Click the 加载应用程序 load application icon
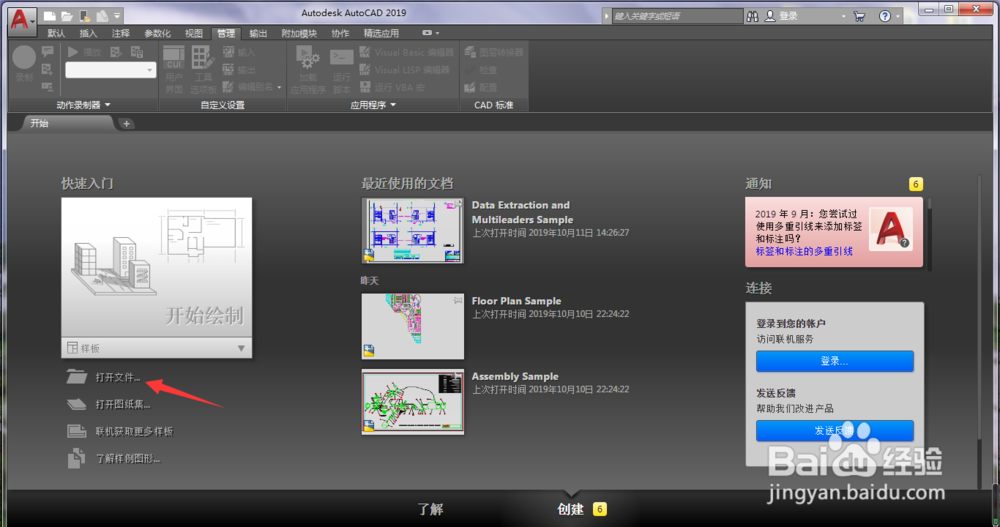 point(308,70)
